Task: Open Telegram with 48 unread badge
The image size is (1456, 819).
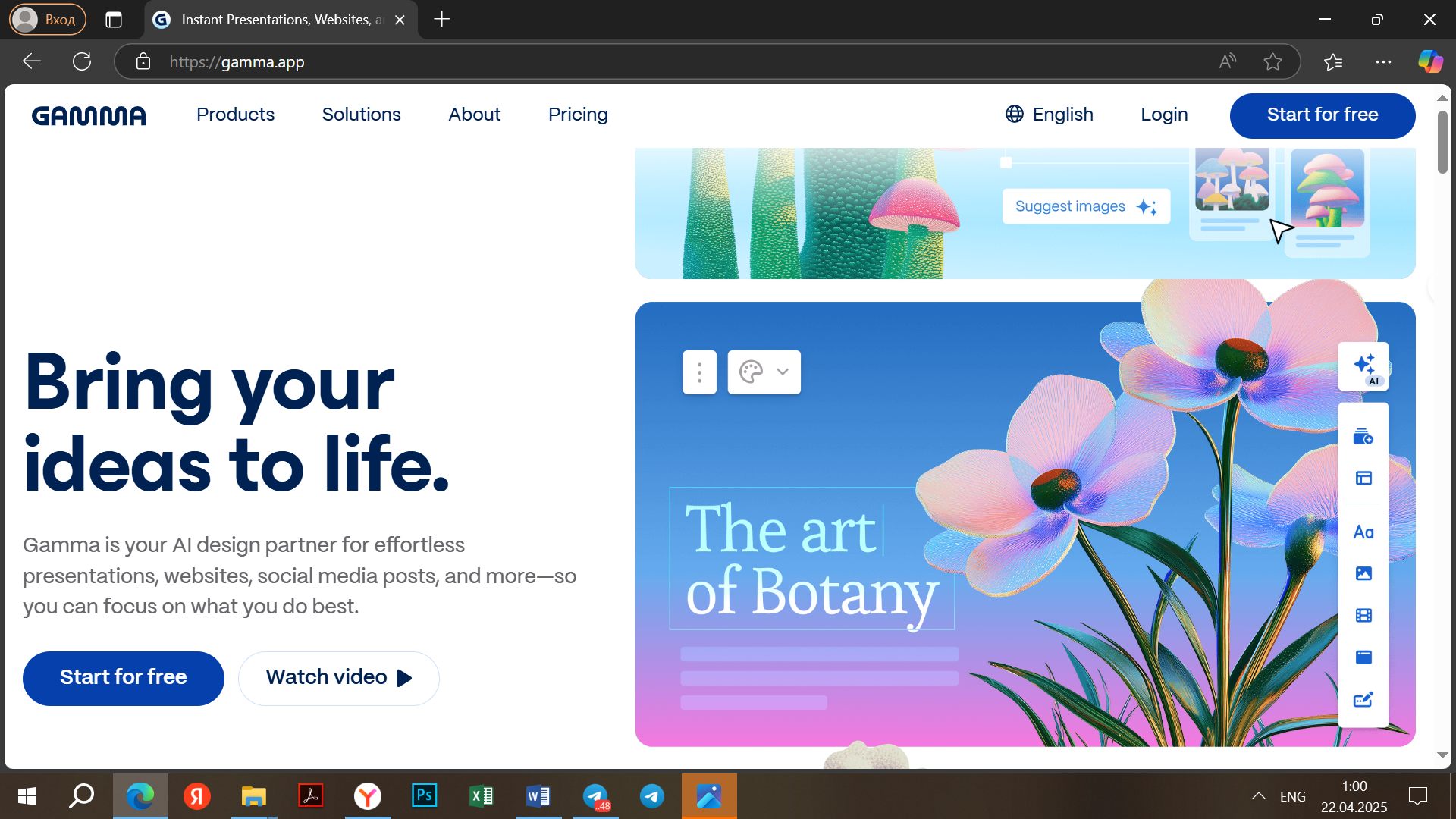Action: [595, 796]
